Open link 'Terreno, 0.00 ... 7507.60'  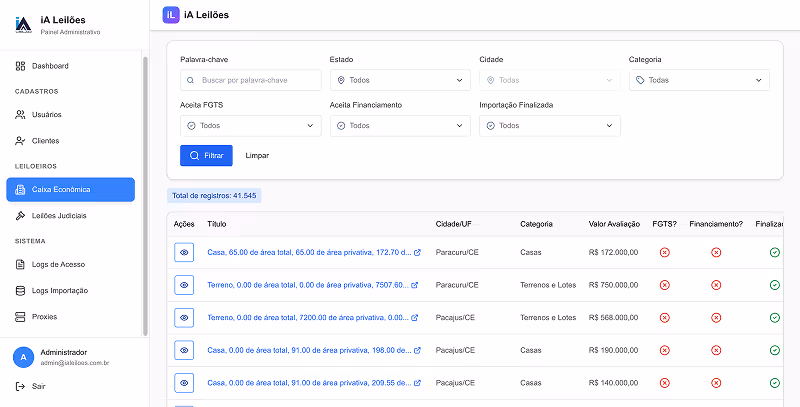coord(308,285)
